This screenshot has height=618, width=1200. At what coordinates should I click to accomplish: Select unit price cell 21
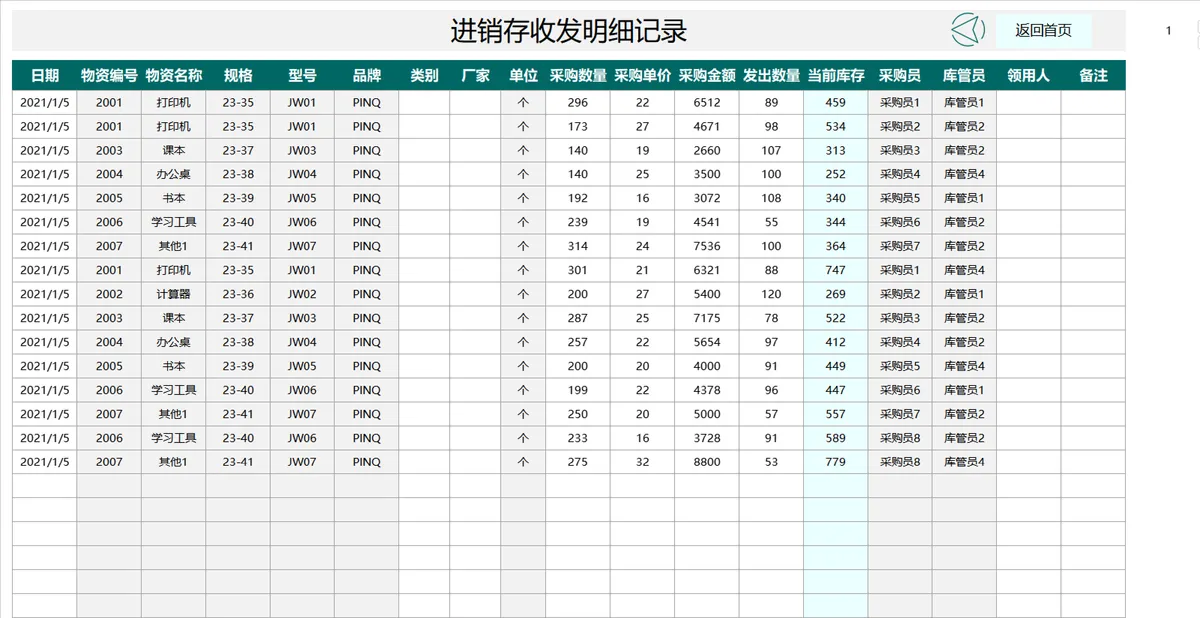[642, 270]
